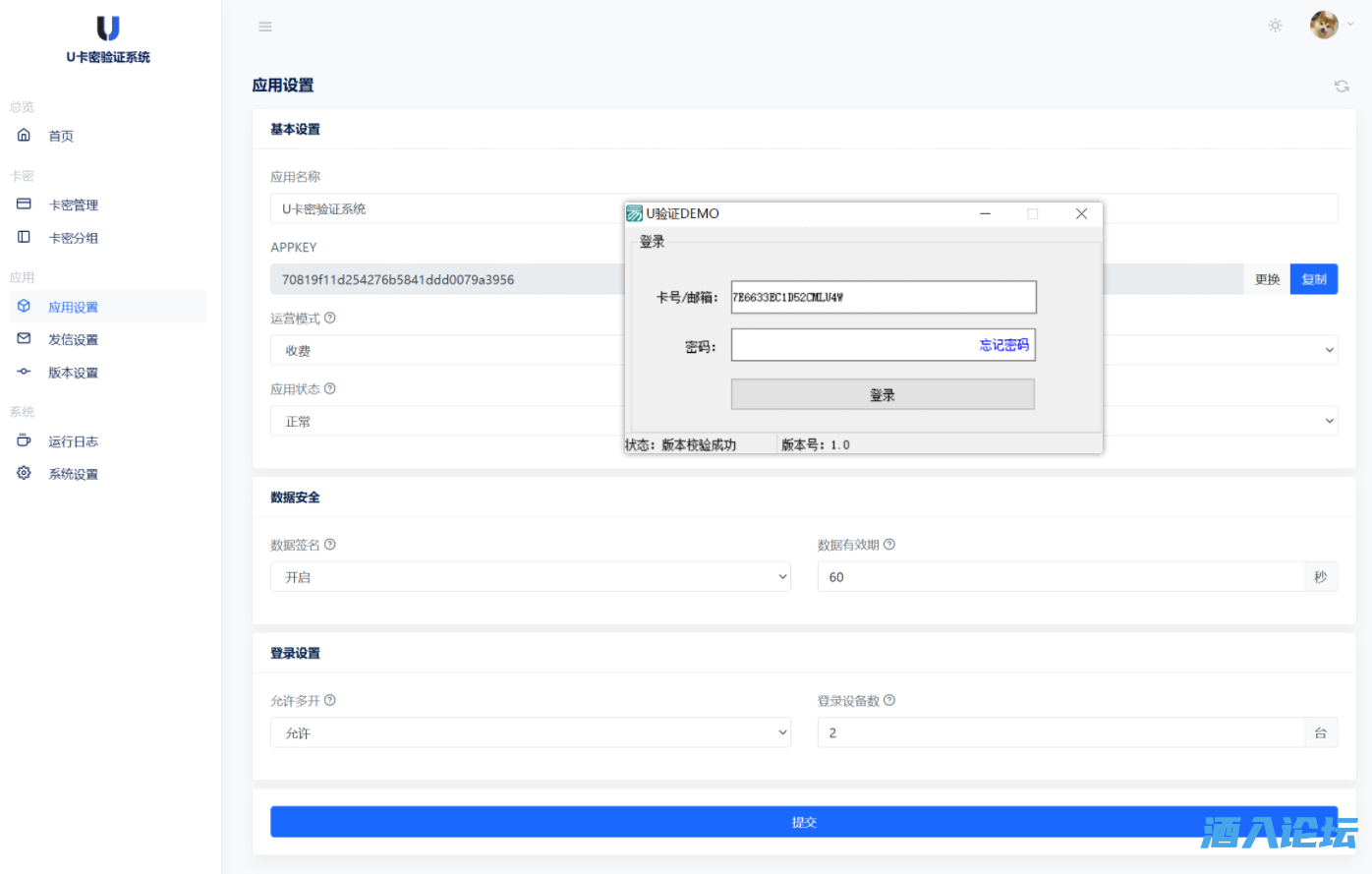
Task: Click the hamburger menu collapse icon
Action: point(265,27)
